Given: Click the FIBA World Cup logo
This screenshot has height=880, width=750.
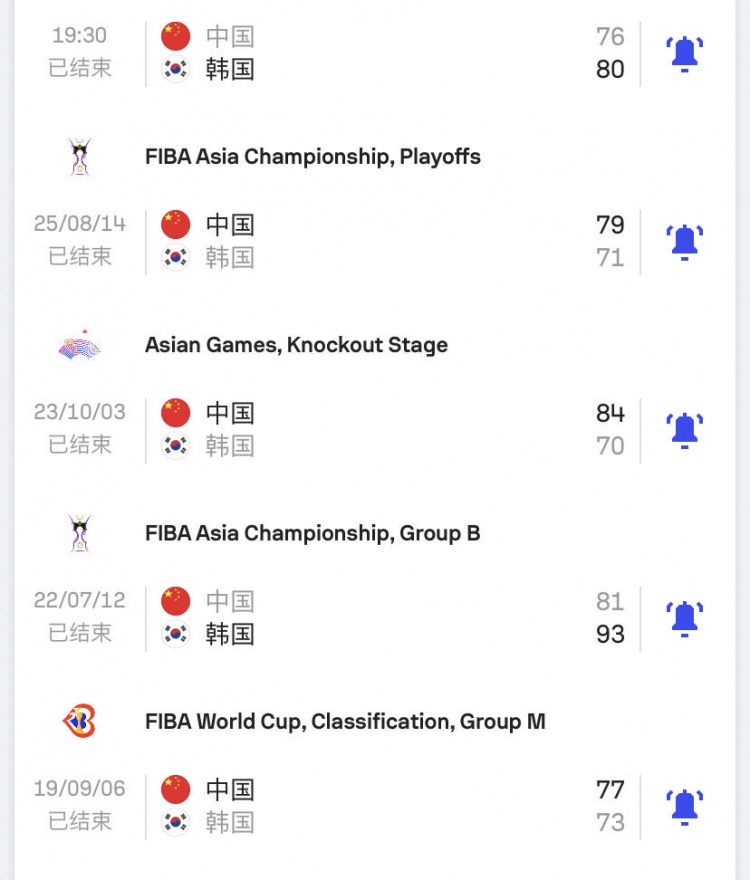Looking at the screenshot, I should pos(79,722).
